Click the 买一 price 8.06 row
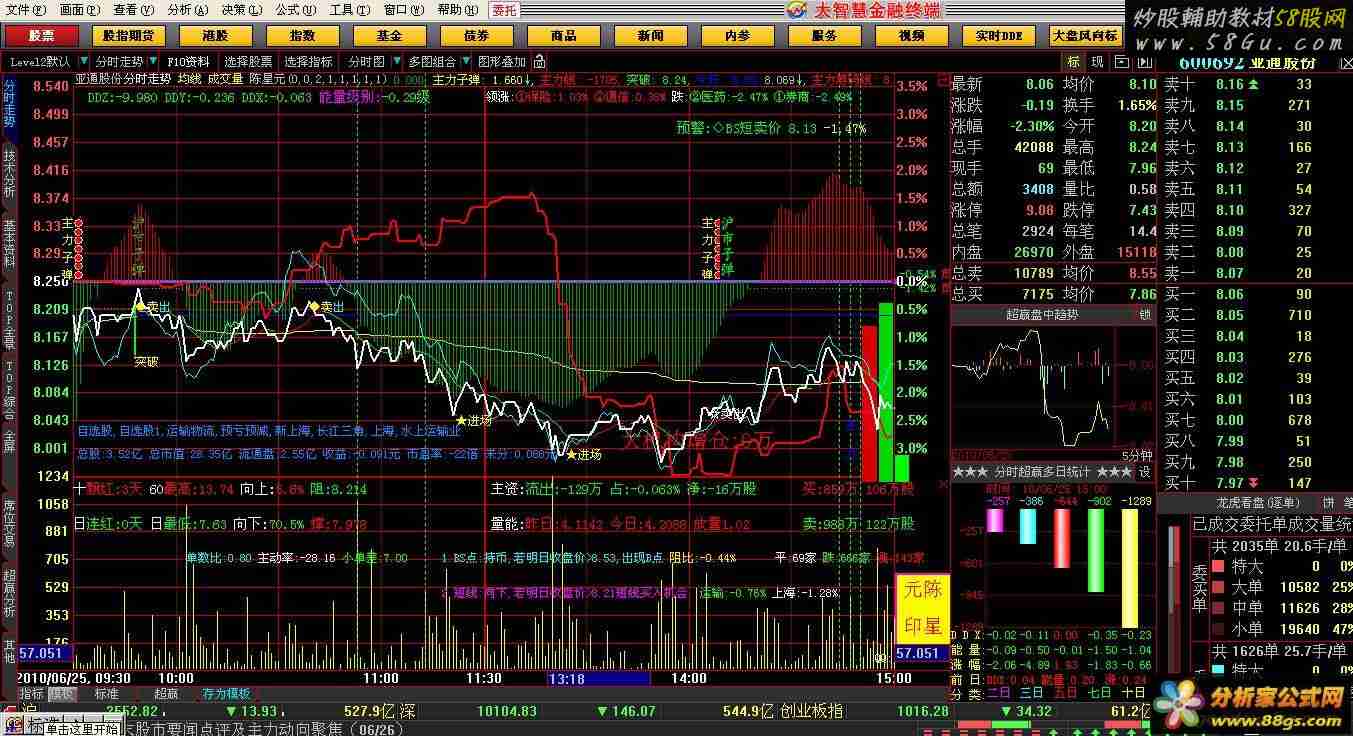 (x=1255, y=294)
